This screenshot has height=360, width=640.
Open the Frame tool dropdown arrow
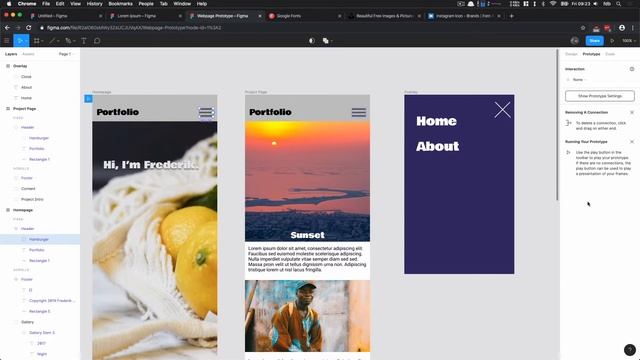pos(42,41)
